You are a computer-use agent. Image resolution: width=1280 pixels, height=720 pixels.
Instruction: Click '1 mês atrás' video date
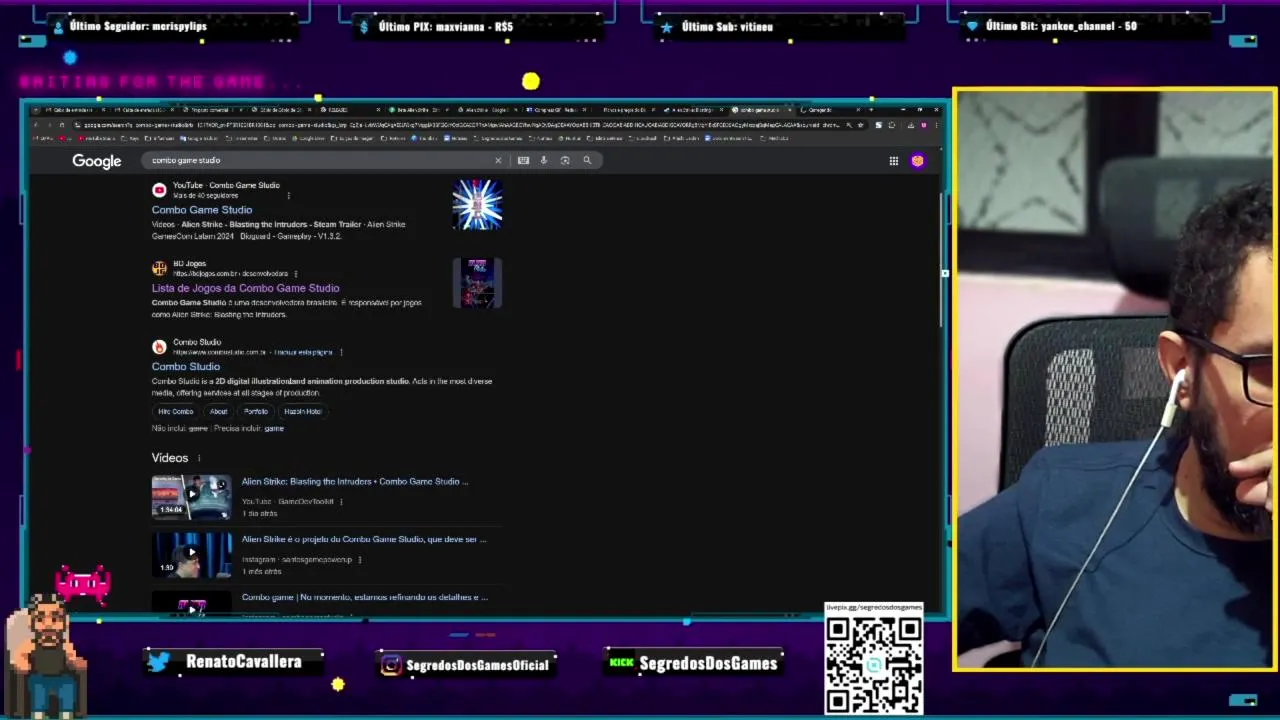pos(261,572)
